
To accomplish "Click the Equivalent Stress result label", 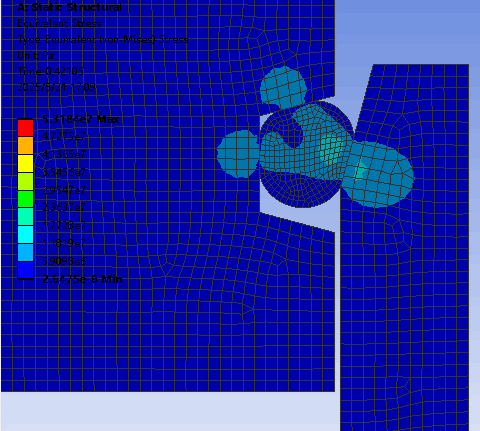I will [59, 24].
